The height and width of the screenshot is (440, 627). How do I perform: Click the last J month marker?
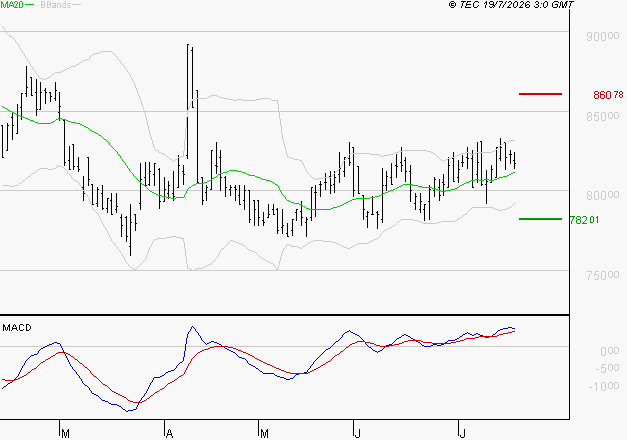pos(463,434)
